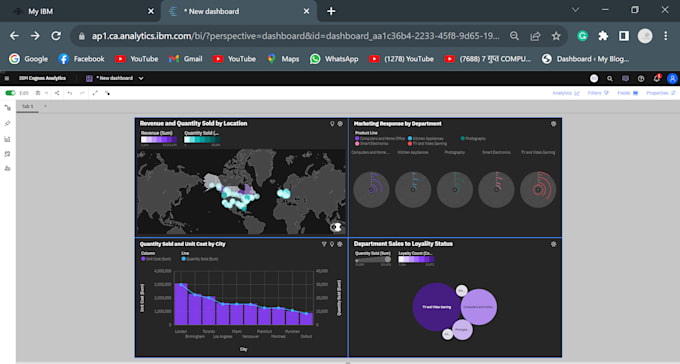Screen dimensions: 680x364
Task: Open the visualizations panel in the left sidebar
Action: [7, 139]
